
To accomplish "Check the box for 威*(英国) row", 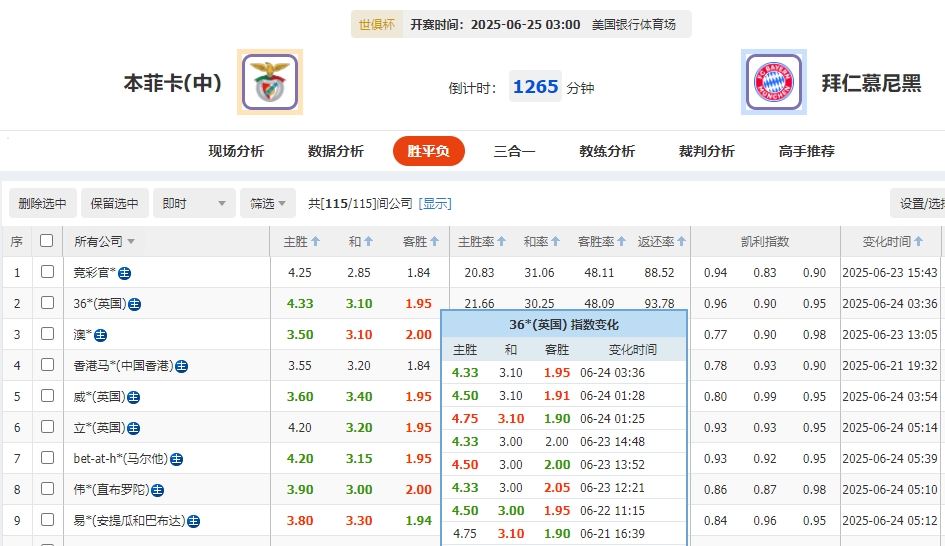I will (47, 397).
